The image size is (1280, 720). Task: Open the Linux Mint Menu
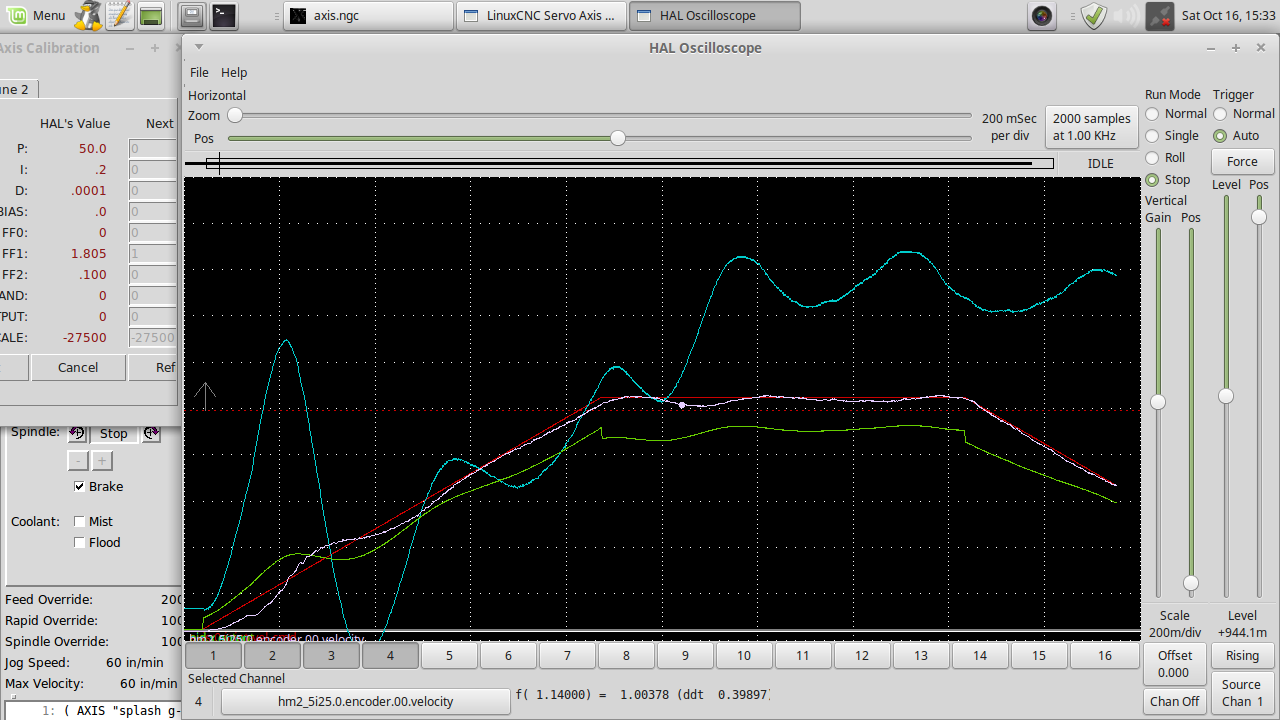coord(35,15)
